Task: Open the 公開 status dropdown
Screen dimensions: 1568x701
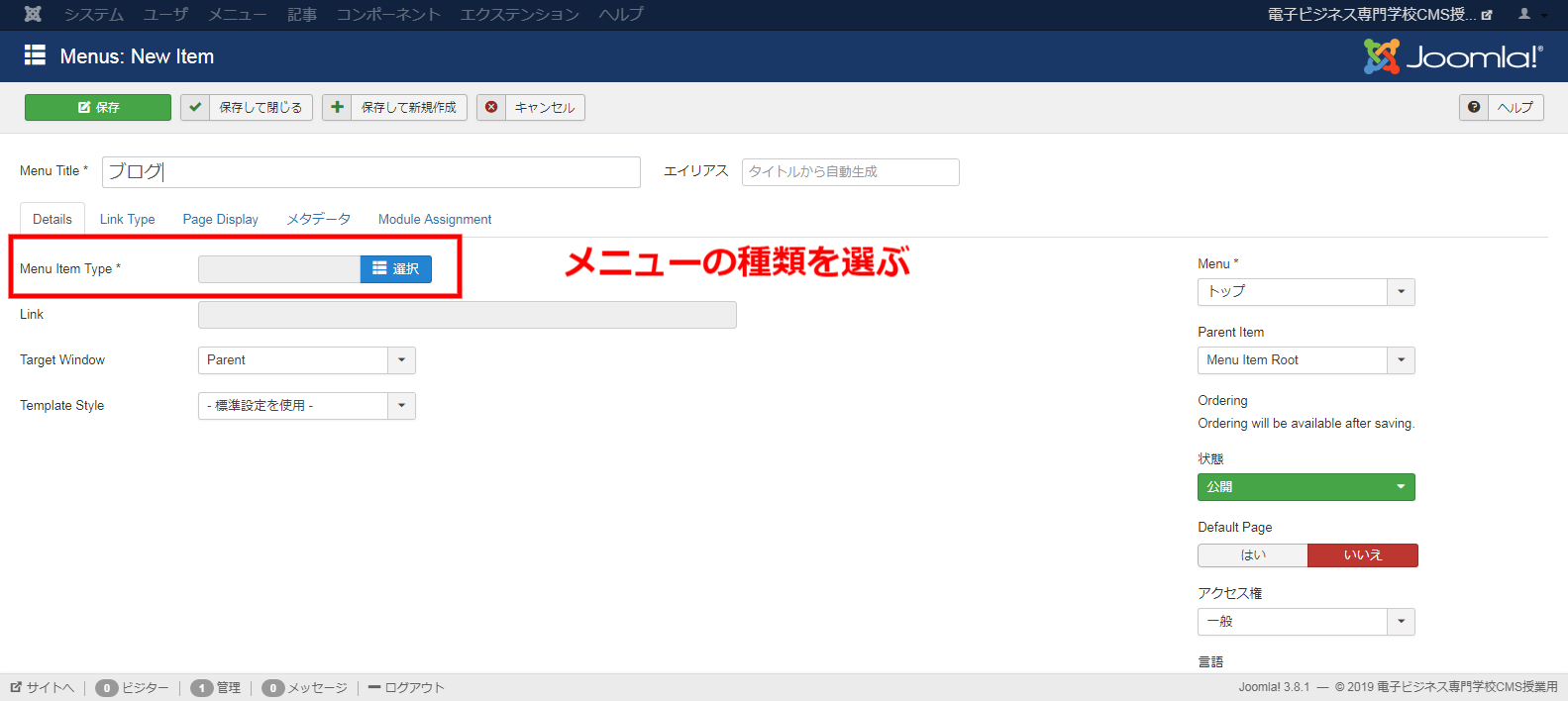Action: 1306,487
